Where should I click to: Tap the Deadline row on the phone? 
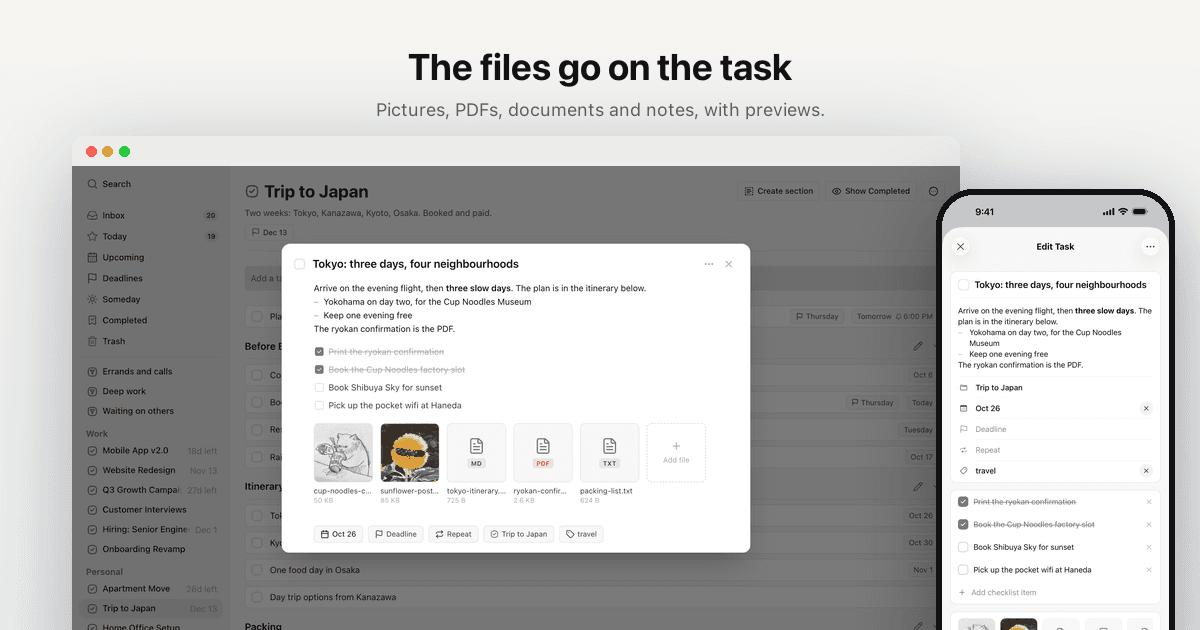point(1055,429)
